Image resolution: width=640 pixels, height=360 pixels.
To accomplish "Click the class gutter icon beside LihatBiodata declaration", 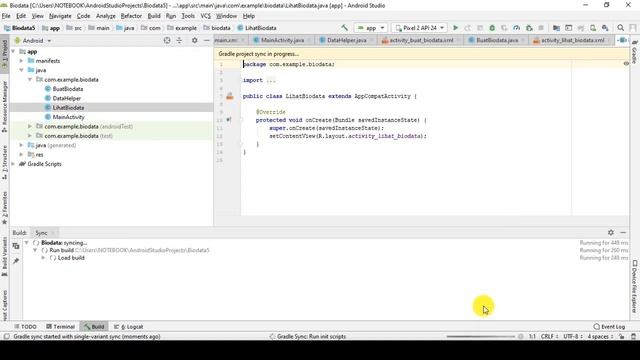I will tap(230, 96).
